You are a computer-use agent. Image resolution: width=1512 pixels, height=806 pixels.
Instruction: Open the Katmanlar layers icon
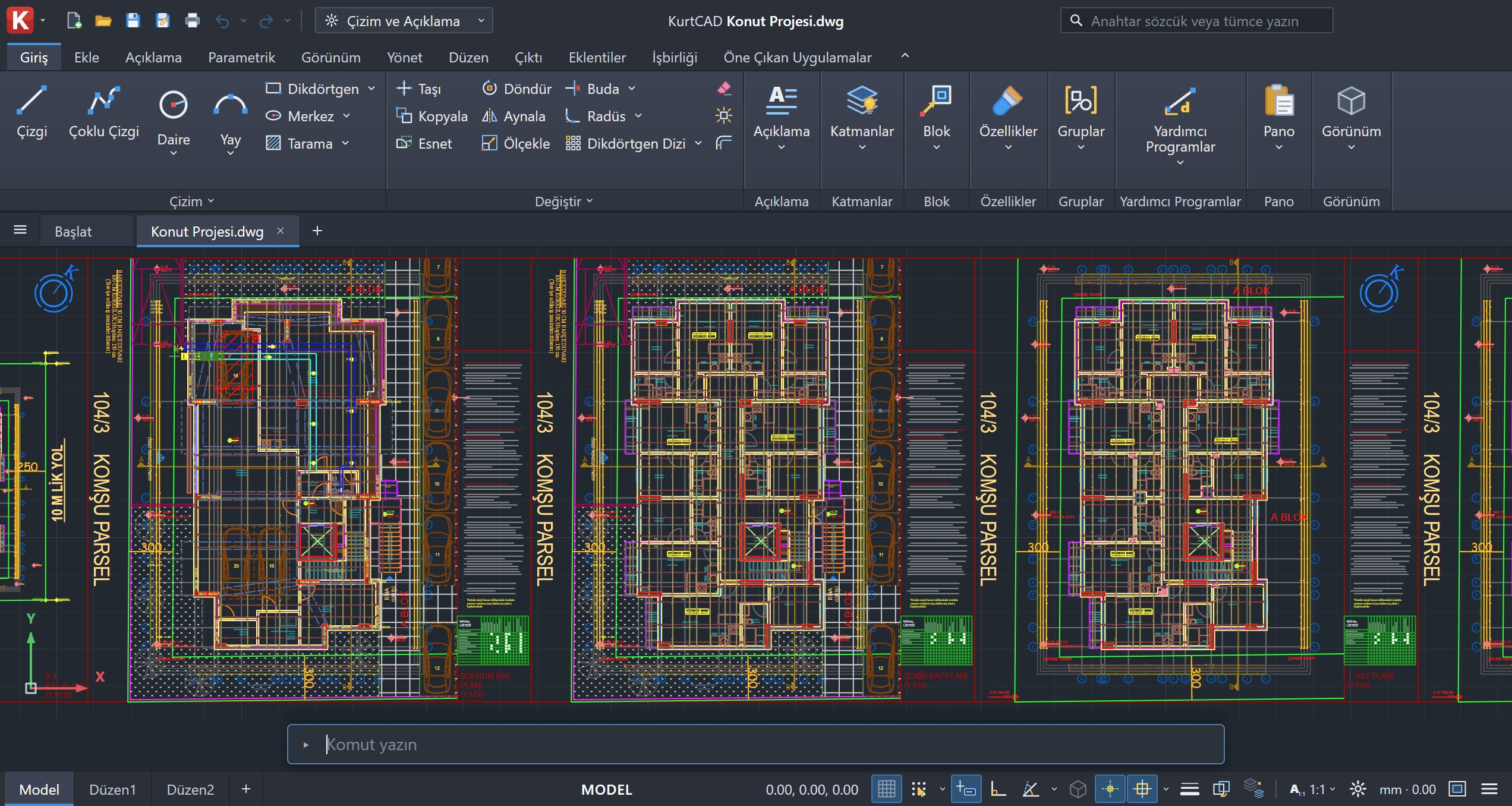pyautogui.click(x=862, y=100)
